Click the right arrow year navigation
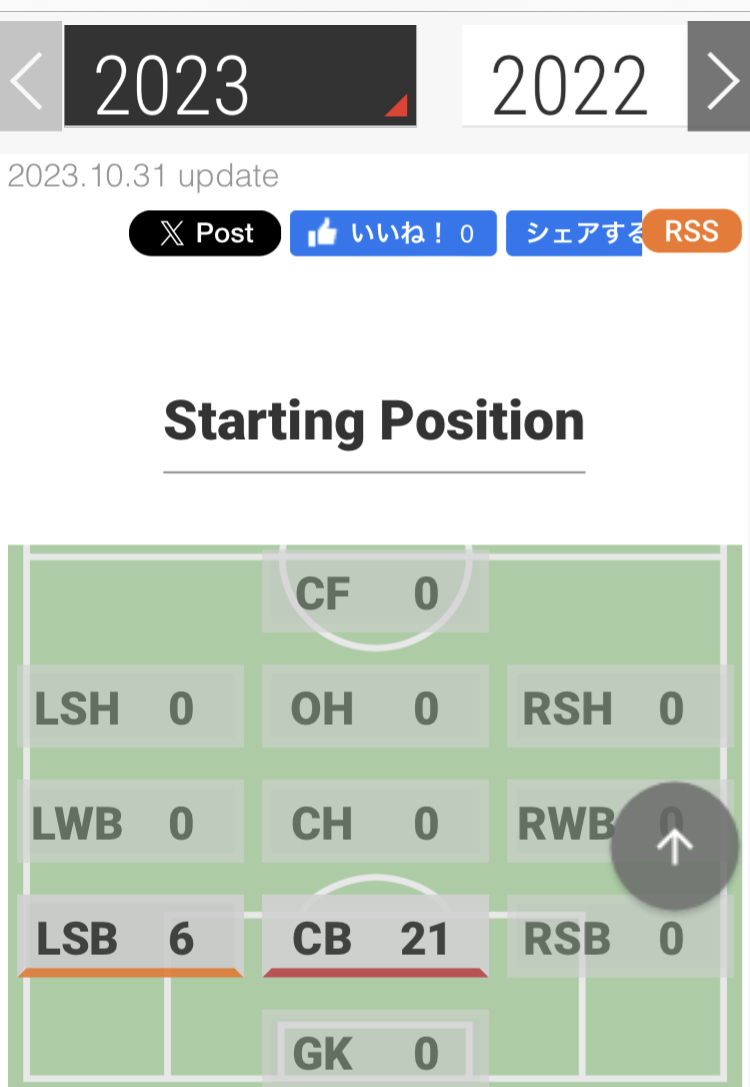This screenshot has height=1087, width=750. point(719,78)
